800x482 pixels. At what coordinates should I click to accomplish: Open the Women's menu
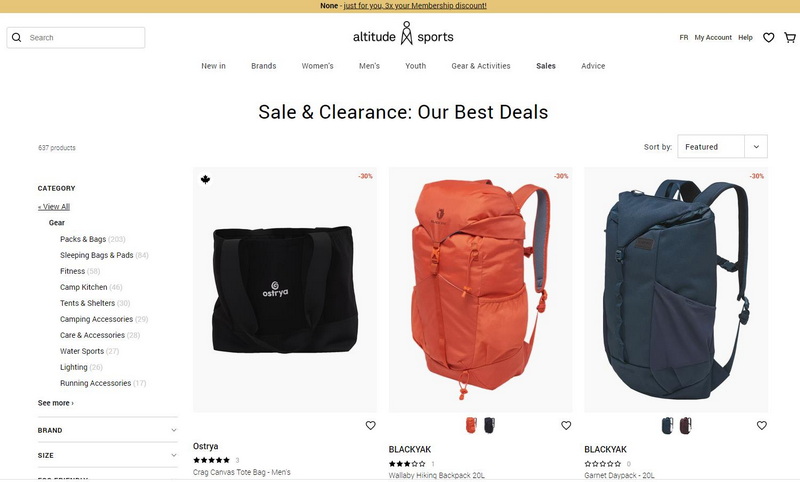click(x=317, y=66)
